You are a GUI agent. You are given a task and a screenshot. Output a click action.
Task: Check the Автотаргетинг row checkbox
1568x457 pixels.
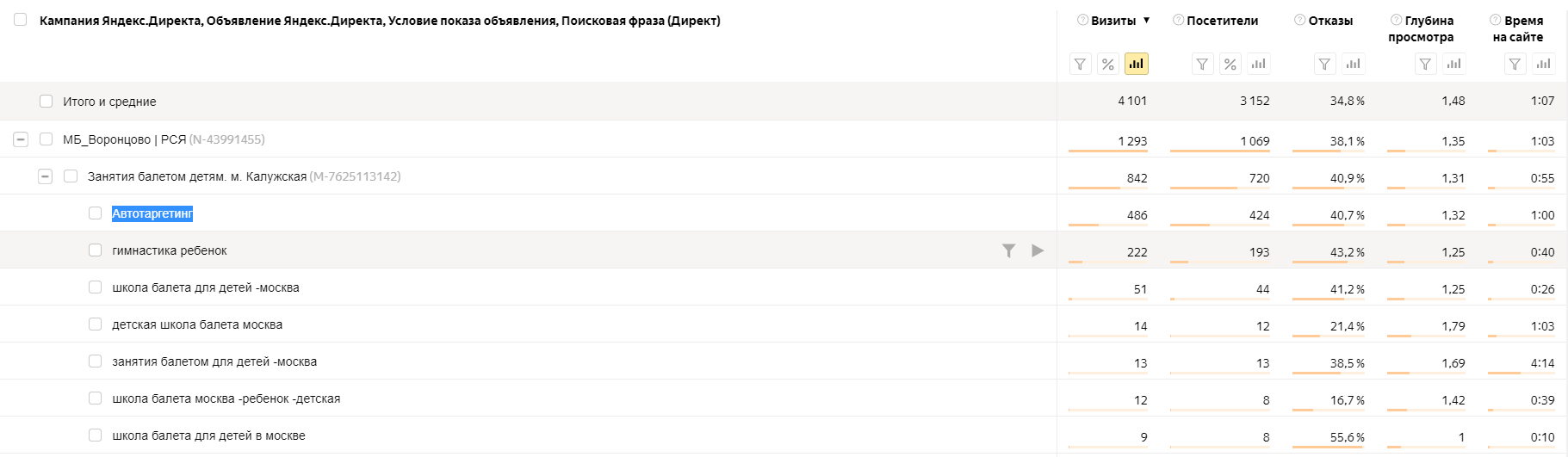[x=95, y=213]
